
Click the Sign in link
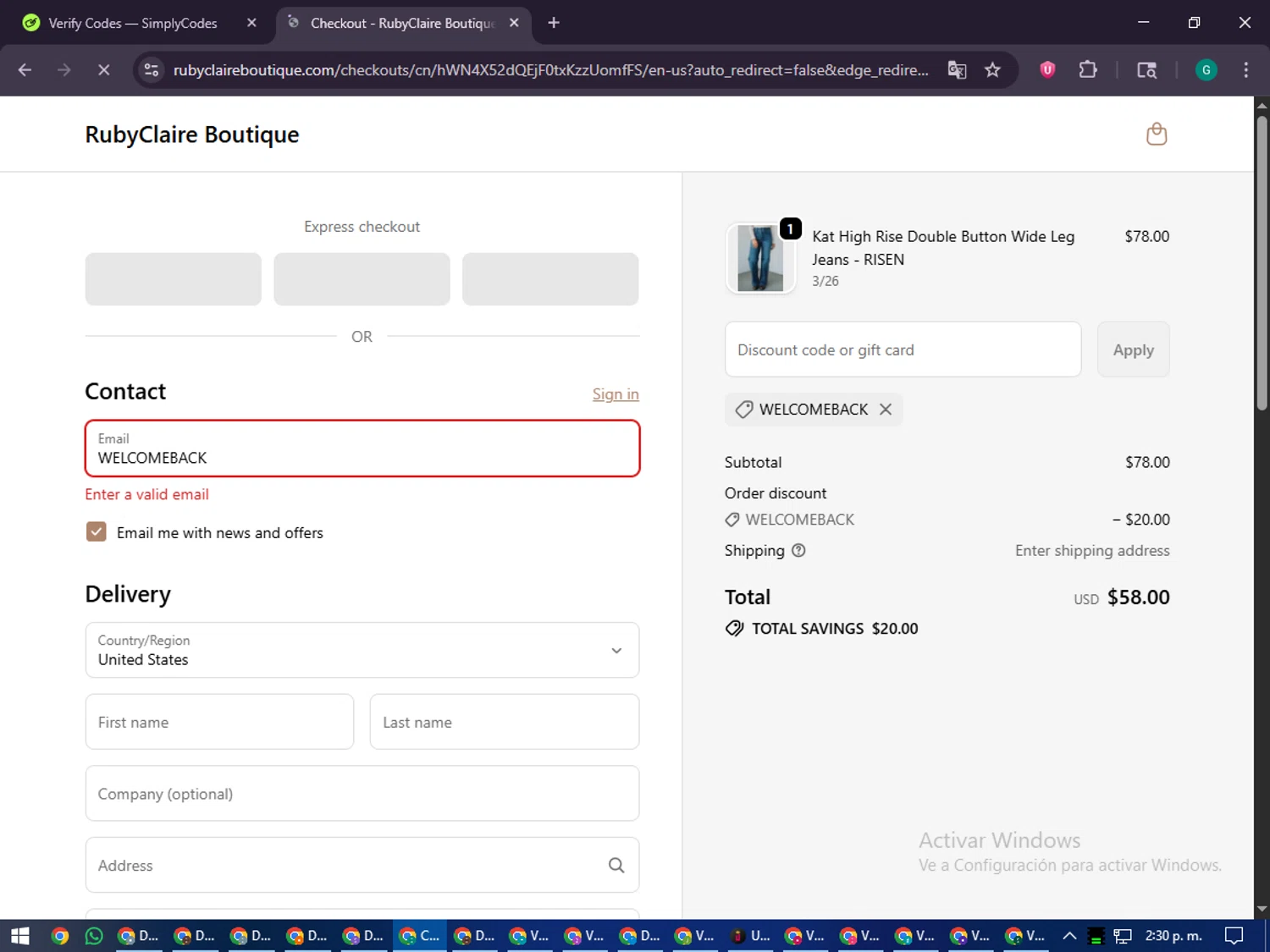point(616,394)
